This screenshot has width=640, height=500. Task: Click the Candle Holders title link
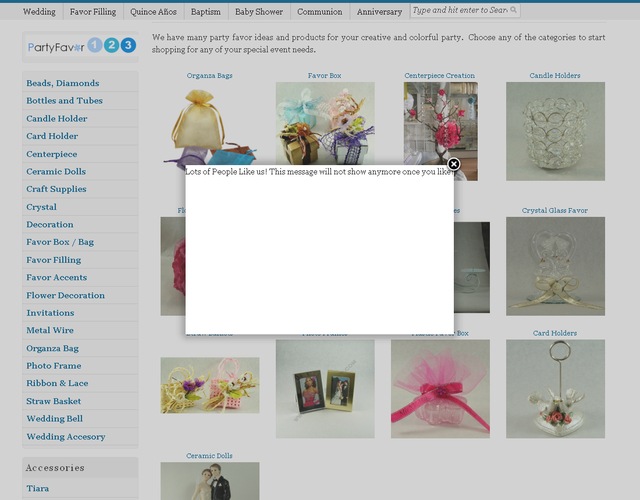[x=555, y=76]
